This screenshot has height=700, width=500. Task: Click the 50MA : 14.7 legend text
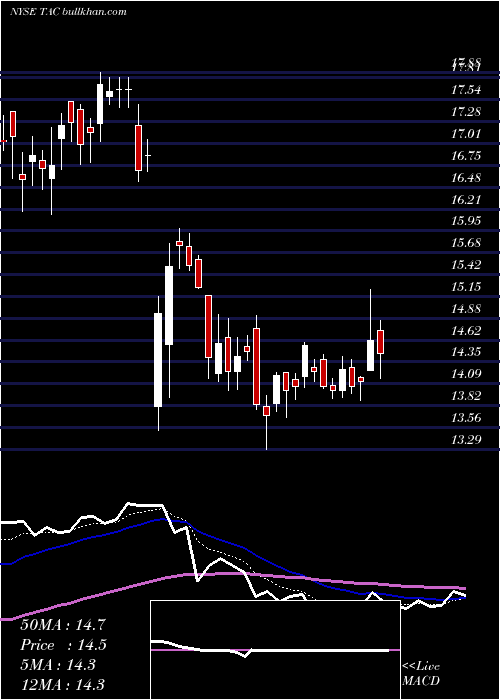pyautogui.click(x=63, y=625)
